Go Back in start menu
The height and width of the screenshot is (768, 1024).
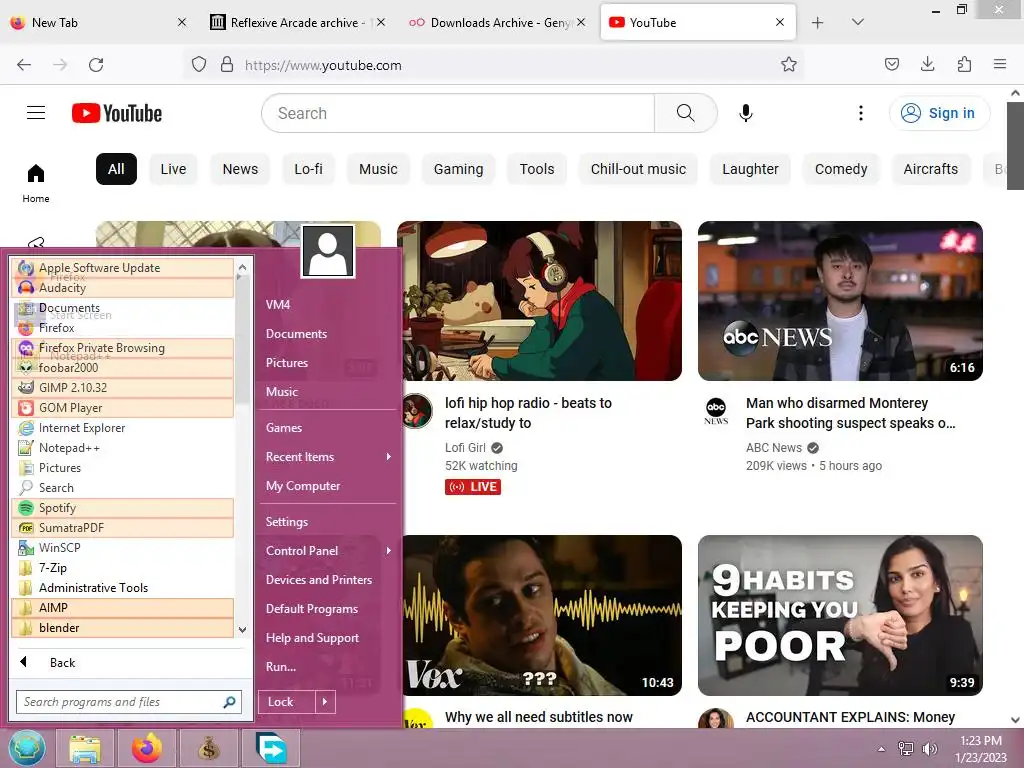coord(62,663)
